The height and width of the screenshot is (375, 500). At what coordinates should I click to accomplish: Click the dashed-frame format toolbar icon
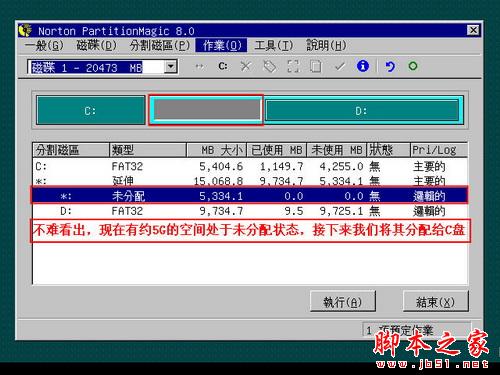[x=293, y=66]
